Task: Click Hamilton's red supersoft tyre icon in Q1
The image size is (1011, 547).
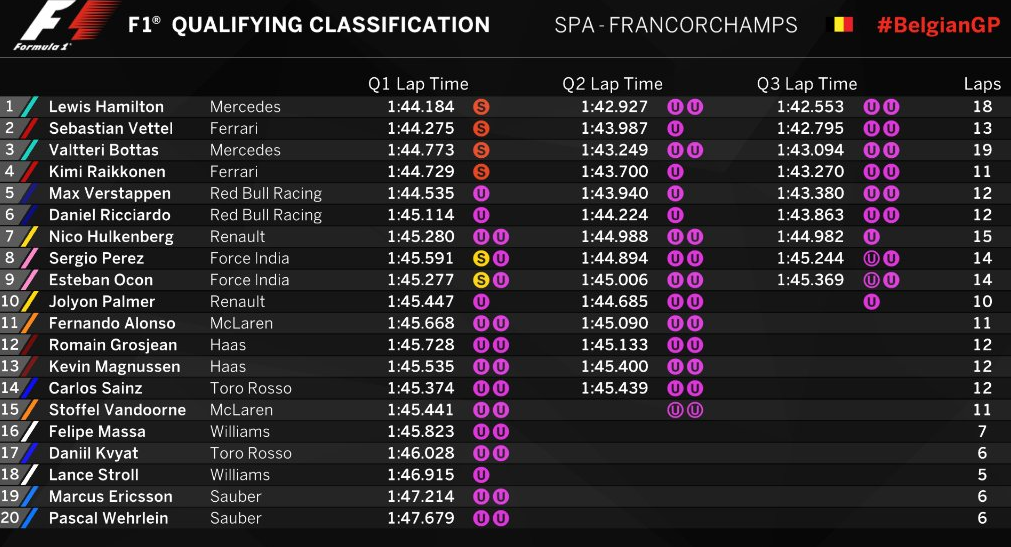Action: [x=481, y=106]
